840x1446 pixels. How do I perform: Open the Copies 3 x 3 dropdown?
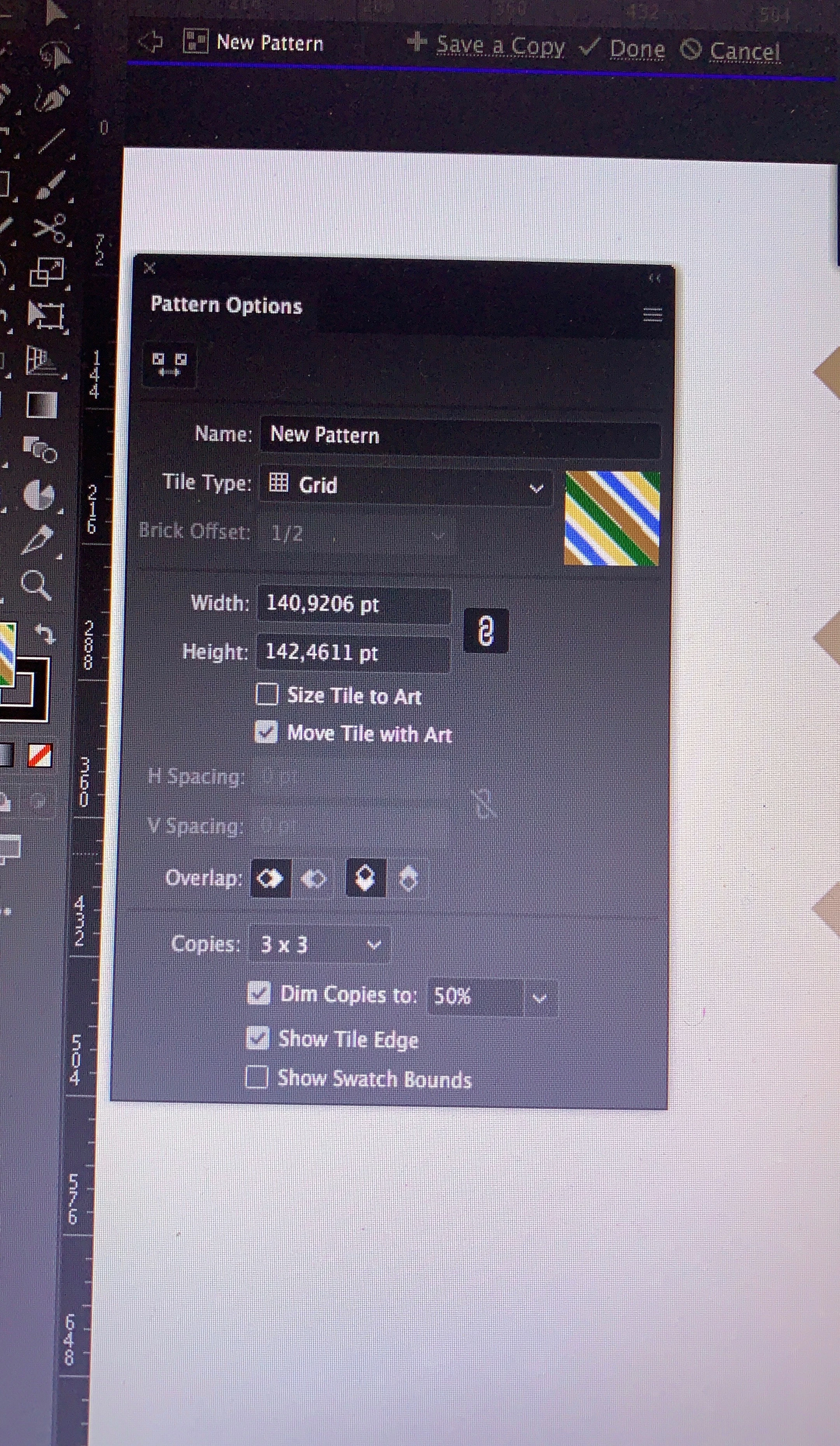coord(319,944)
